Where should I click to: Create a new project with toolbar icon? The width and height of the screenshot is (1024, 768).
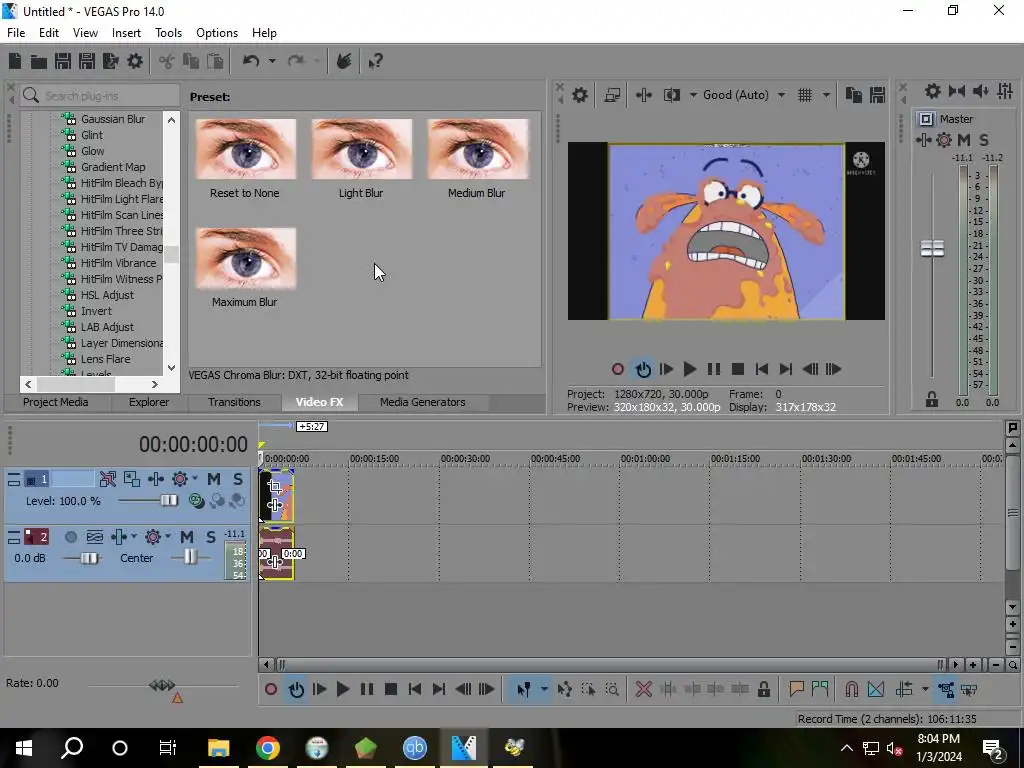click(15, 61)
